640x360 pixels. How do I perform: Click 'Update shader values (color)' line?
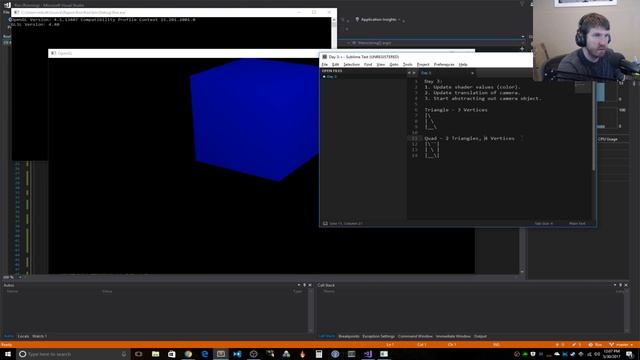pyautogui.click(x=473, y=87)
